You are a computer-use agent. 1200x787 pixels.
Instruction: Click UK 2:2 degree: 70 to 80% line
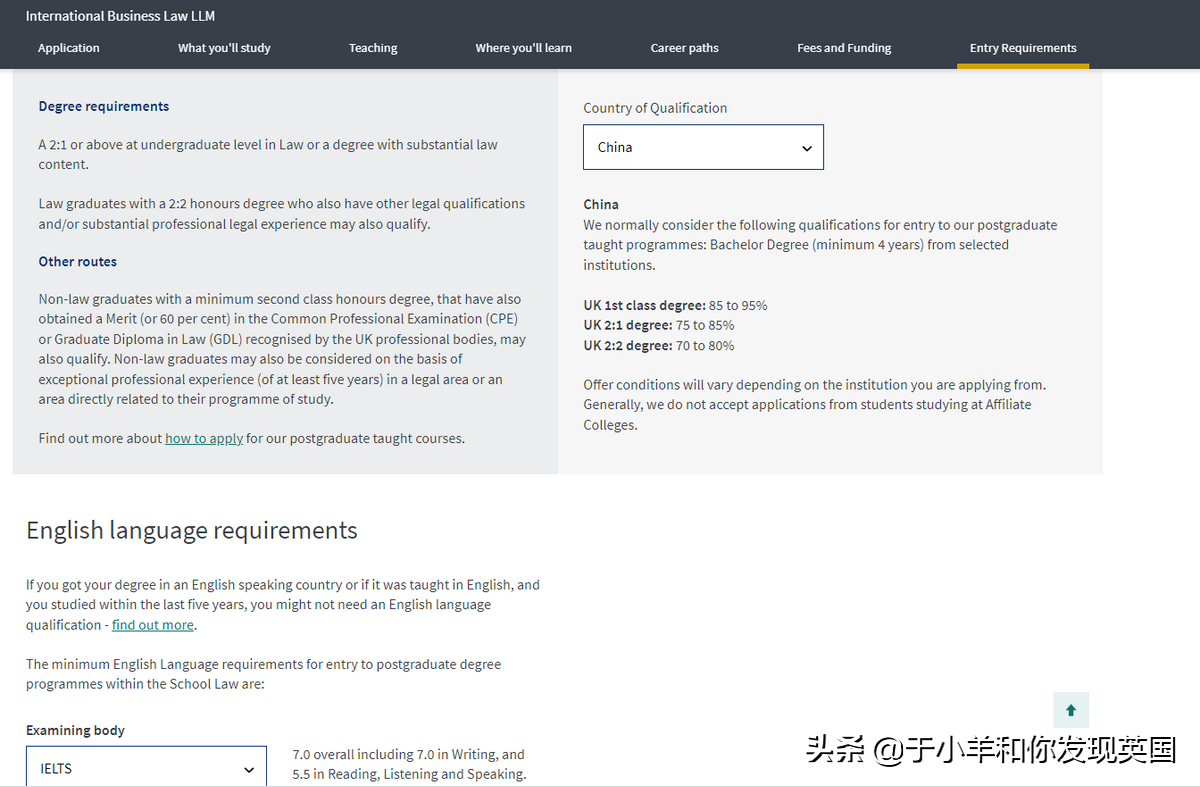point(659,345)
